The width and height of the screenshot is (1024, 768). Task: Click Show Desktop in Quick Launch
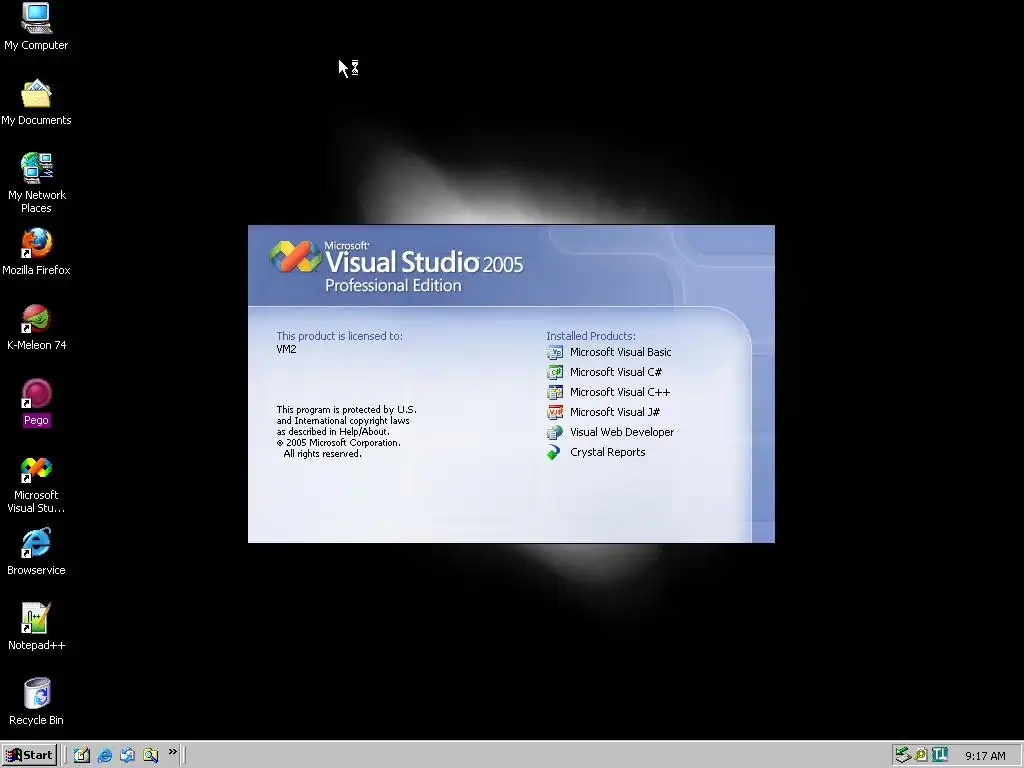tap(82, 755)
